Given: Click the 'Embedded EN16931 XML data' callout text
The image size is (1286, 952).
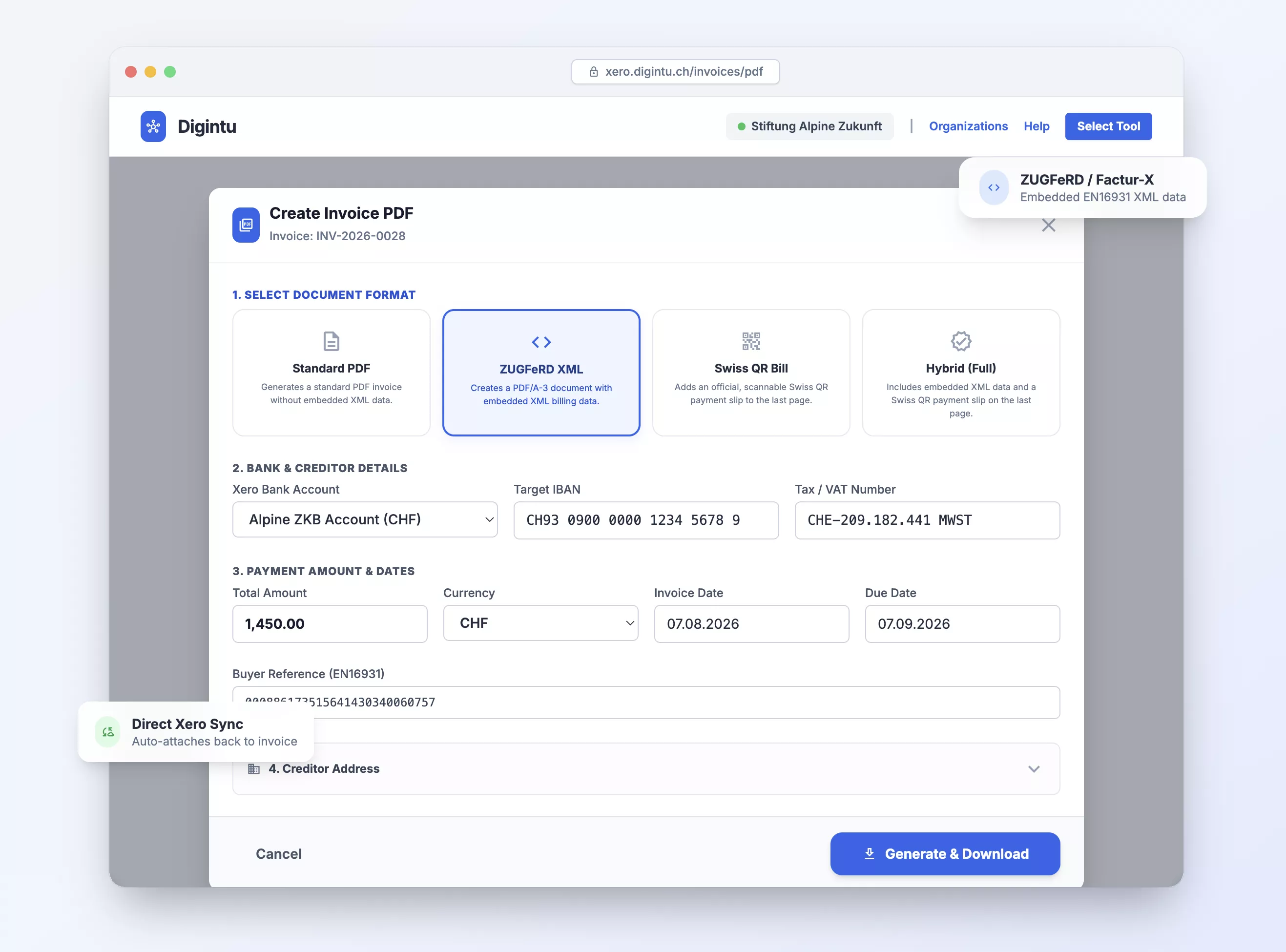Looking at the screenshot, I should pos(1103,197).
